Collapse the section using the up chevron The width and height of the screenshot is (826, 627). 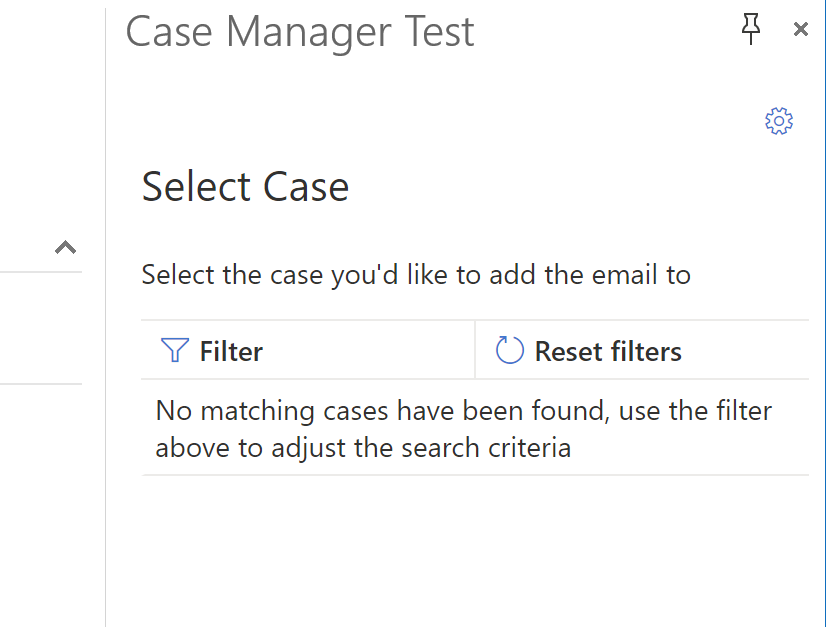[65, 247]
